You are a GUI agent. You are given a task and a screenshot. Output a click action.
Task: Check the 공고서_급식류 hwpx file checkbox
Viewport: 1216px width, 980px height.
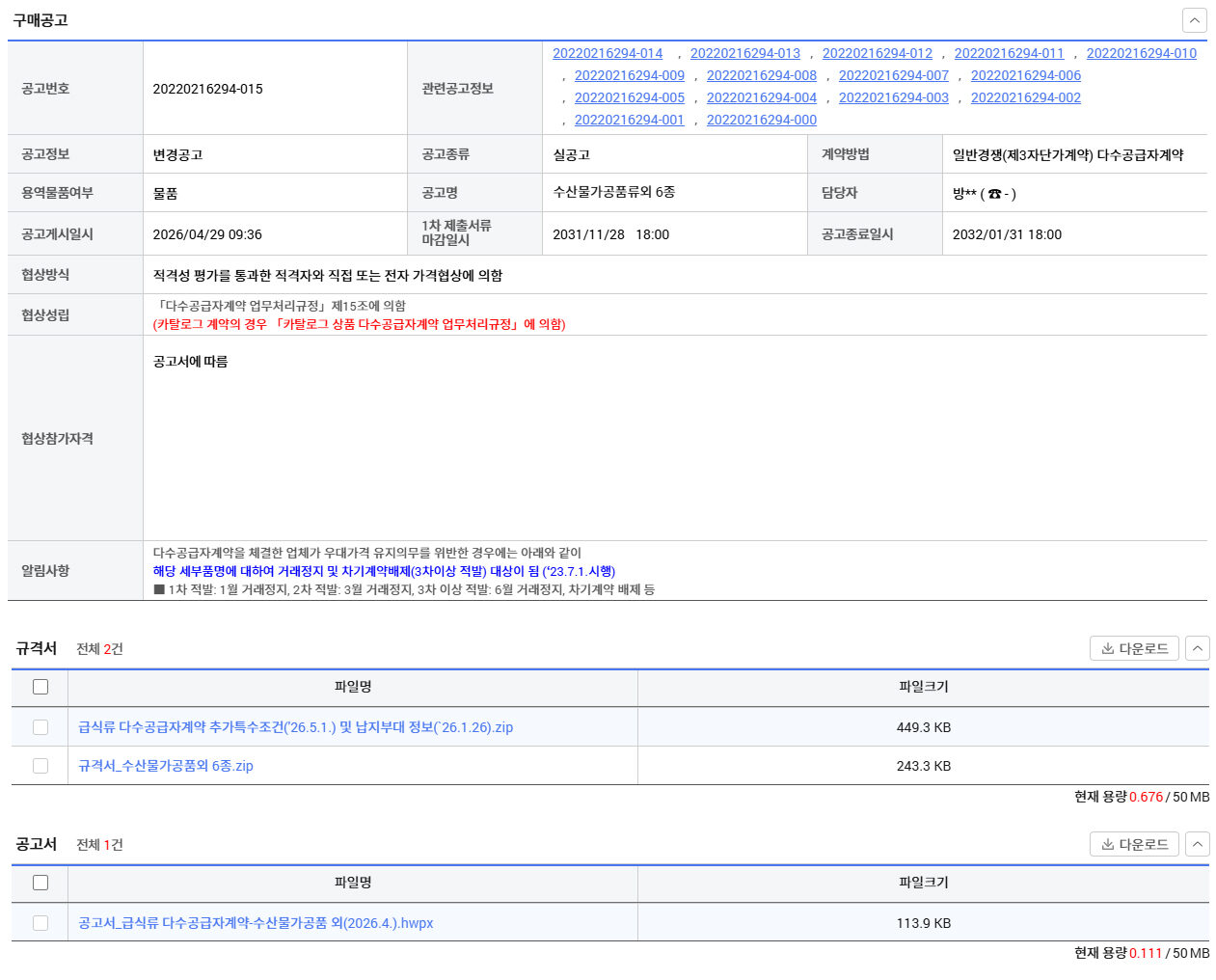pyautogui.click(x=41, y=923)
